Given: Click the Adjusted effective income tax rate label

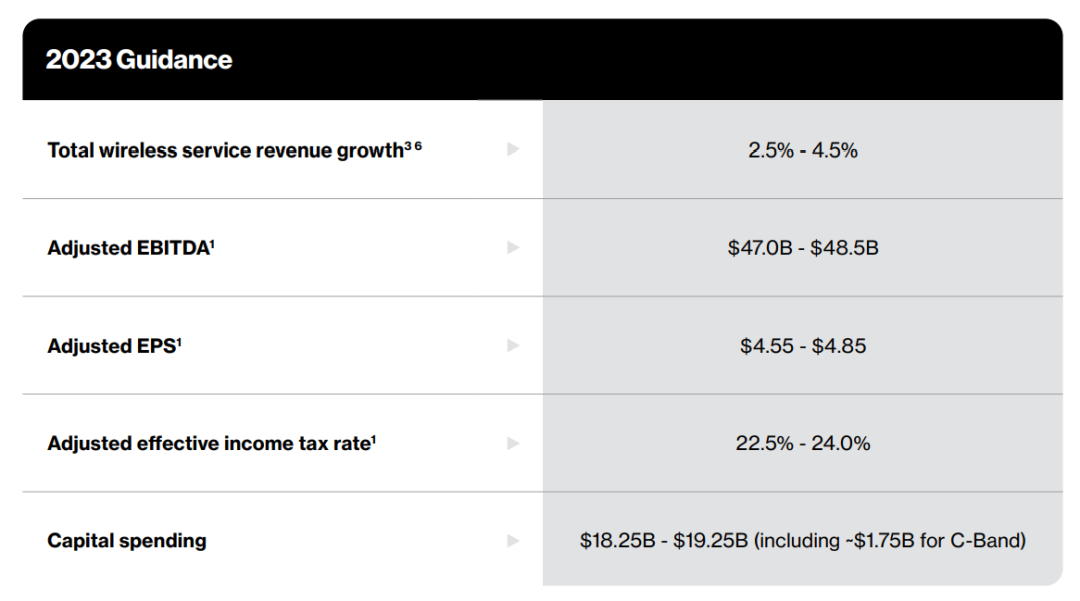Looking at the screenshot, I should point(208,443).
